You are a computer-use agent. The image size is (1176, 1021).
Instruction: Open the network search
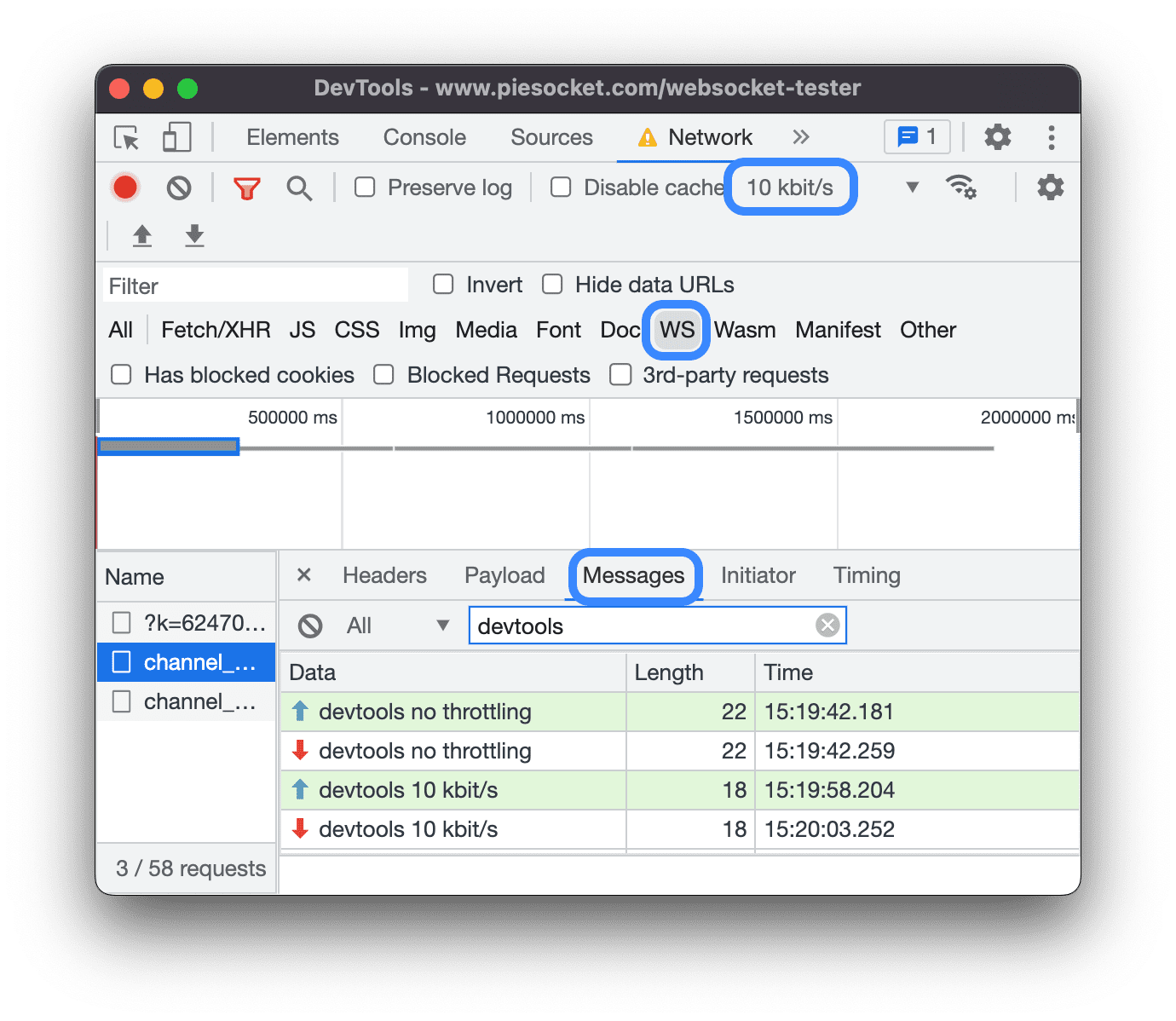300,187
